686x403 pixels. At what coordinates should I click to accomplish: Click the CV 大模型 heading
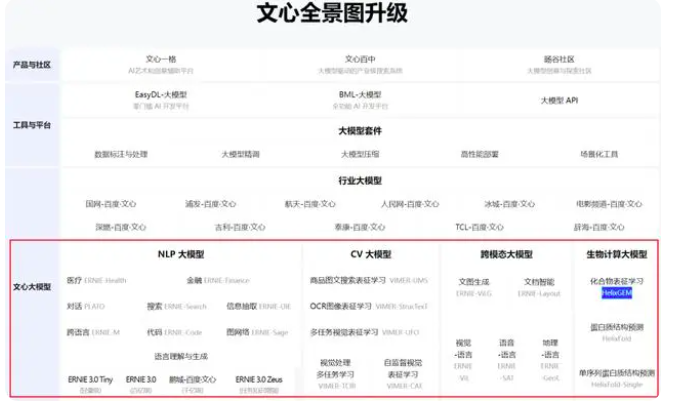(x=371, y=254)
